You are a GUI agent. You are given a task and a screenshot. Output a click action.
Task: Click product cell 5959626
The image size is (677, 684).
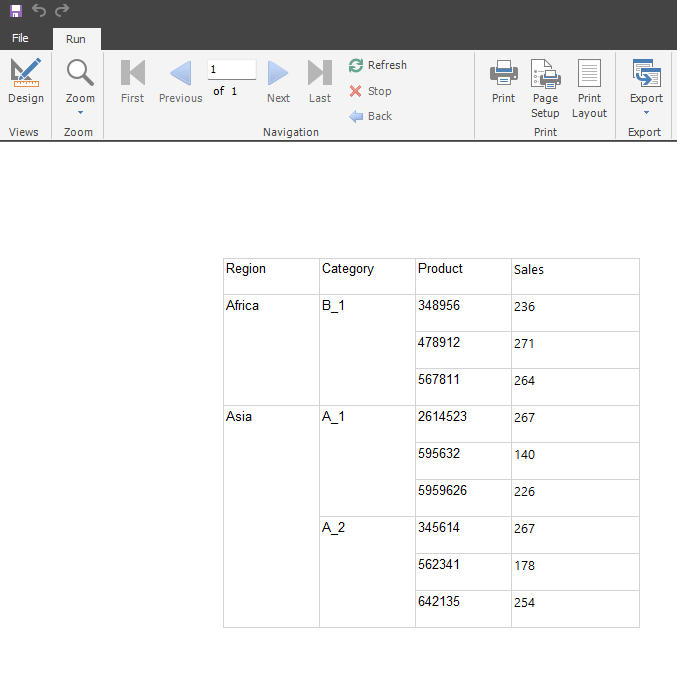[x=463, y=498]
